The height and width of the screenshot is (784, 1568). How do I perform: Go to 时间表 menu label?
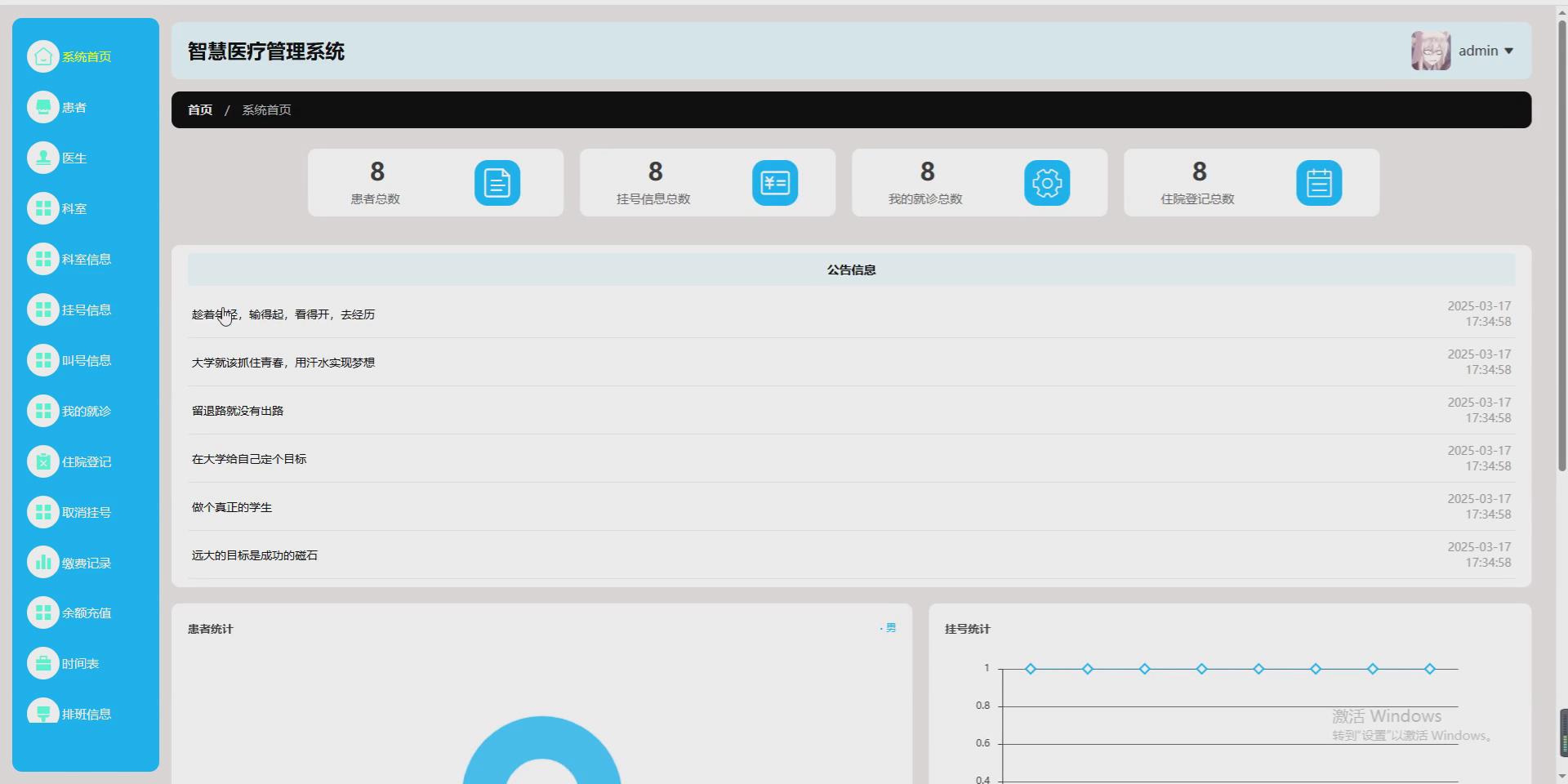pyautogui.click(x=80, y=663)
